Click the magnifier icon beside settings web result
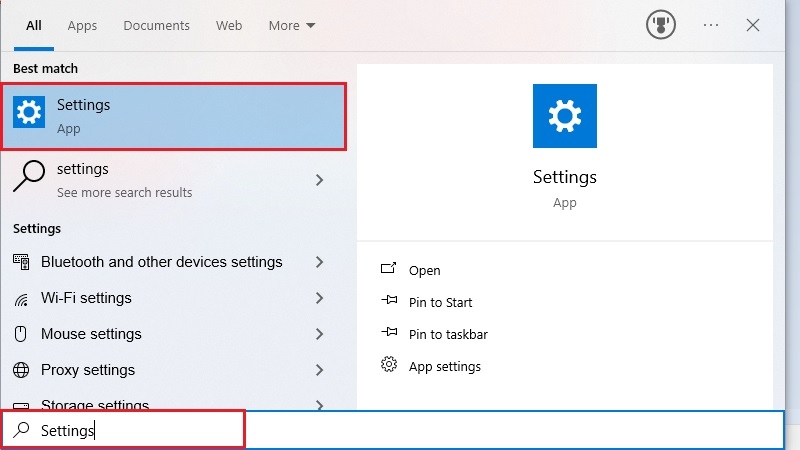800x450 pixels. click(29, 176)
